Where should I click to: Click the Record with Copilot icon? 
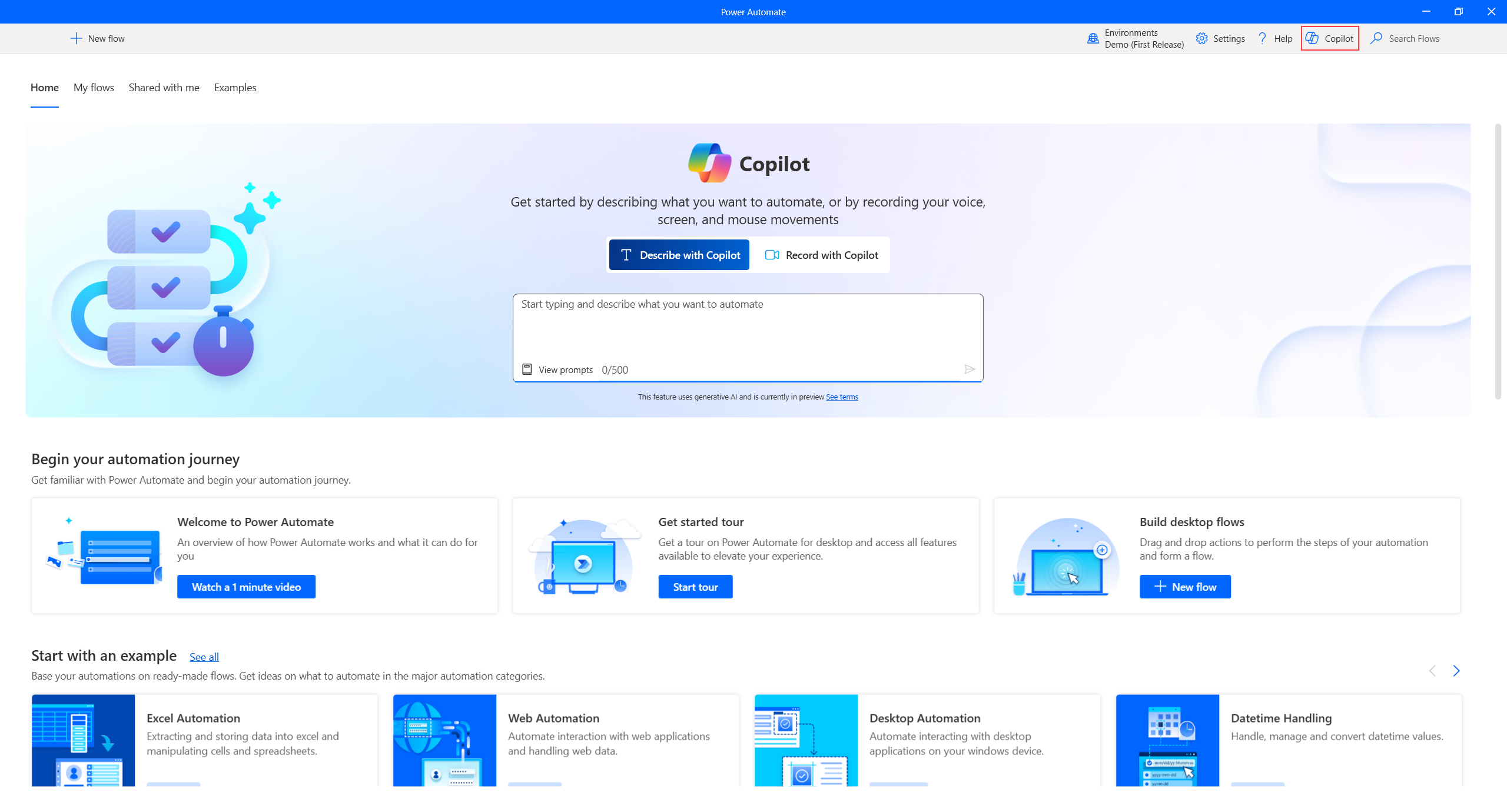pos(772,254)
